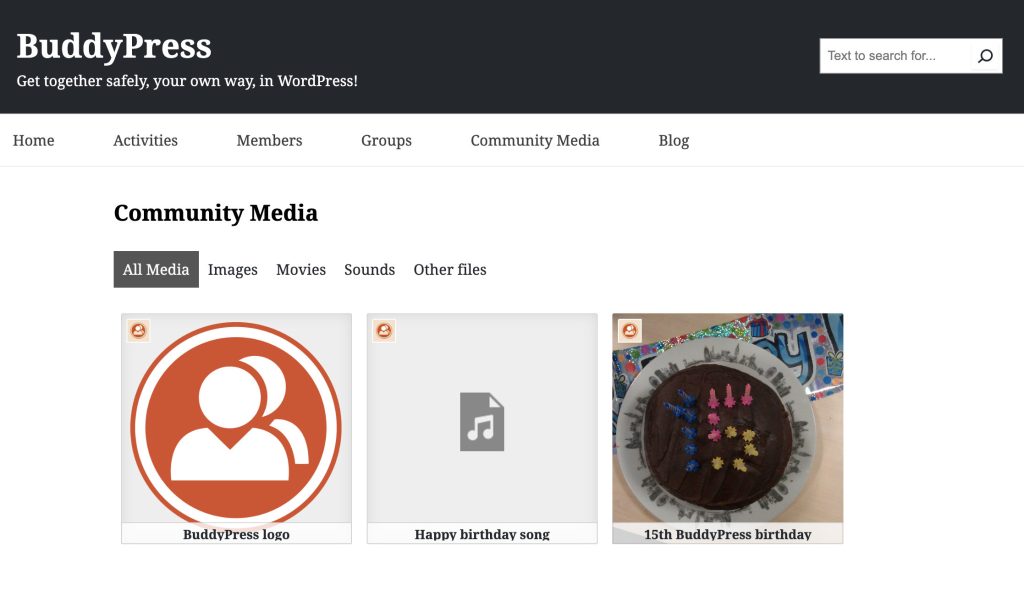The image size is (1024, 590).
Task: Open Activities in the navigation menu
Action: 146,140
